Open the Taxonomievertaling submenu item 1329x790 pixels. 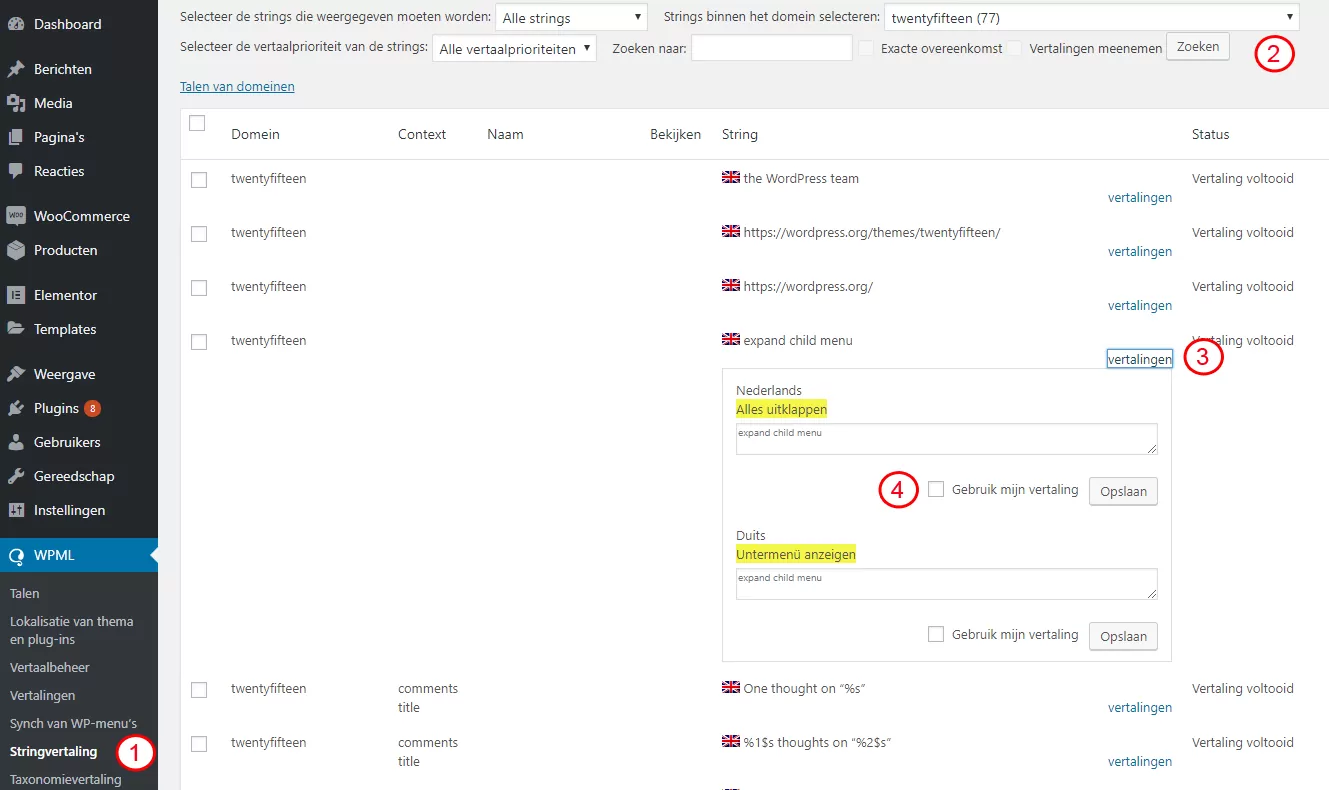(x=66, y=779)
